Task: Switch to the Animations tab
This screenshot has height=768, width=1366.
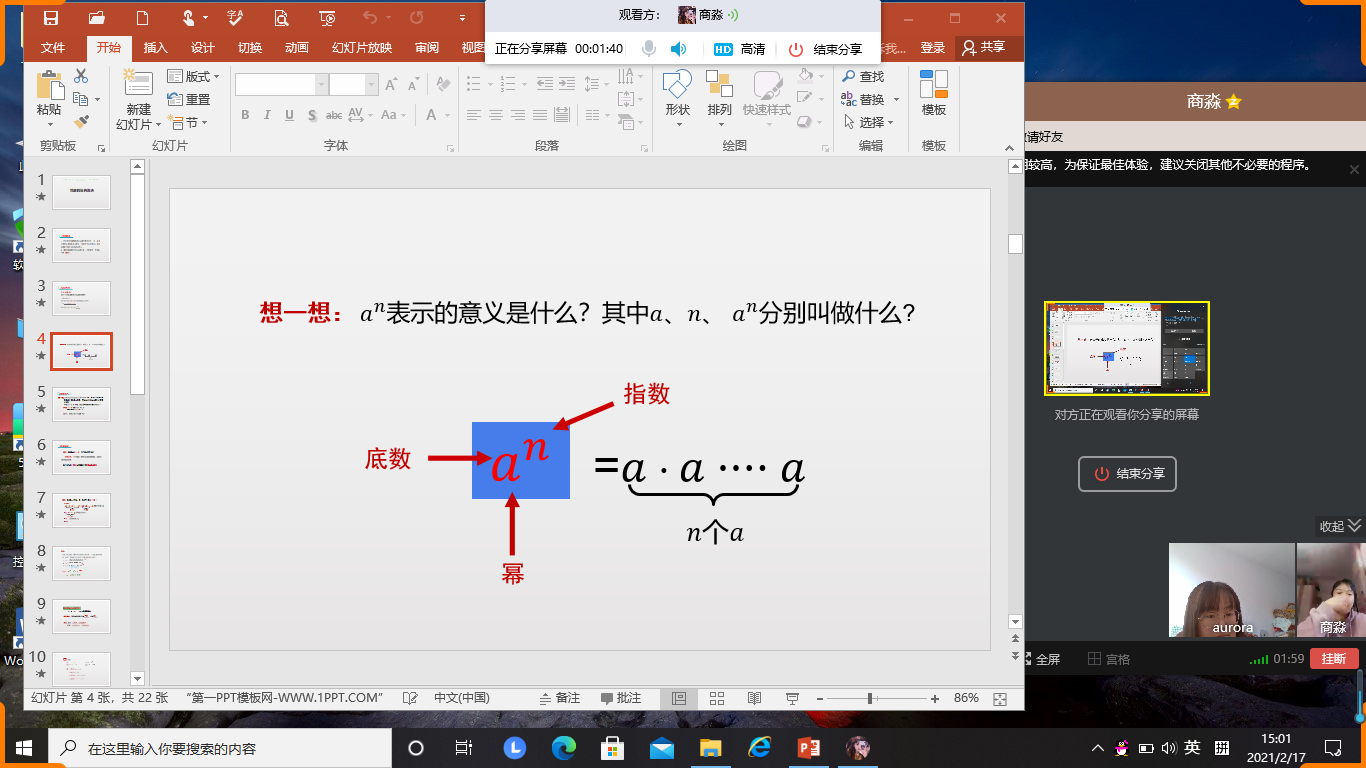Action: click(296, 47)
